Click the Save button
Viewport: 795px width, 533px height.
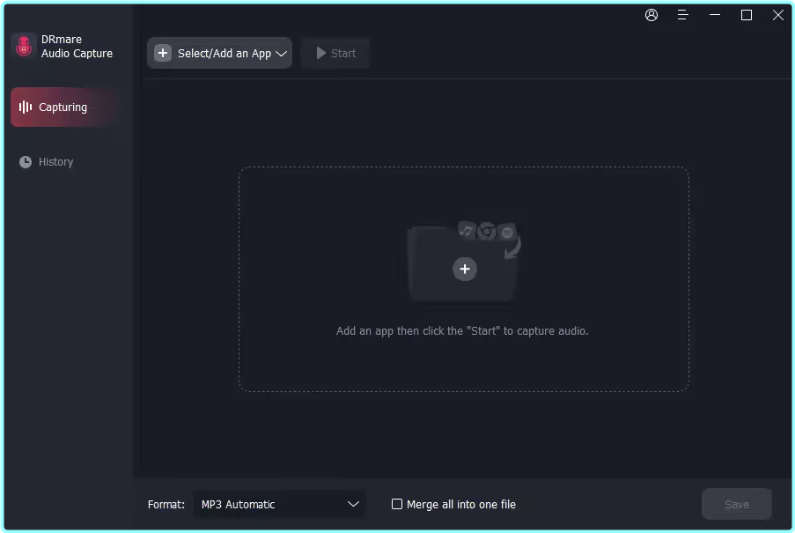[737, 504]
